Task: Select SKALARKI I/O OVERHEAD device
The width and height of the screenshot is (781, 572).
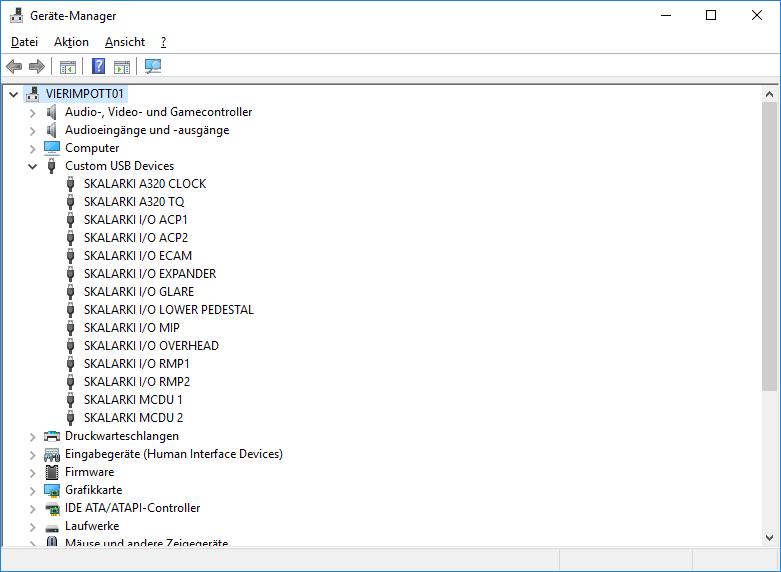Action: coord(151,345)
